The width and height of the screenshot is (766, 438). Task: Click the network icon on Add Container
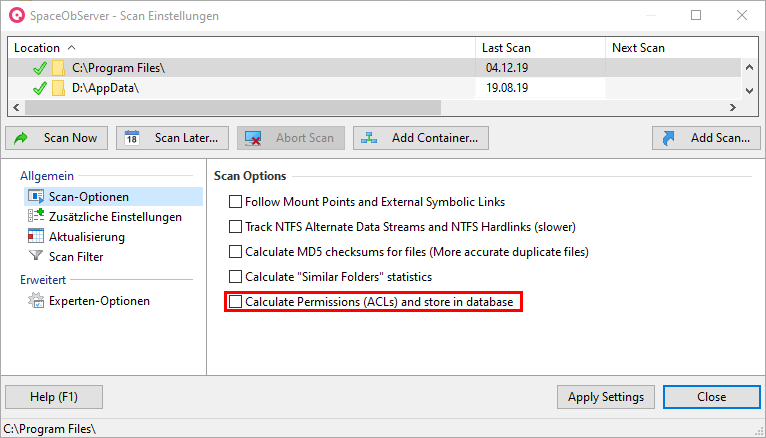coord(369,138)
